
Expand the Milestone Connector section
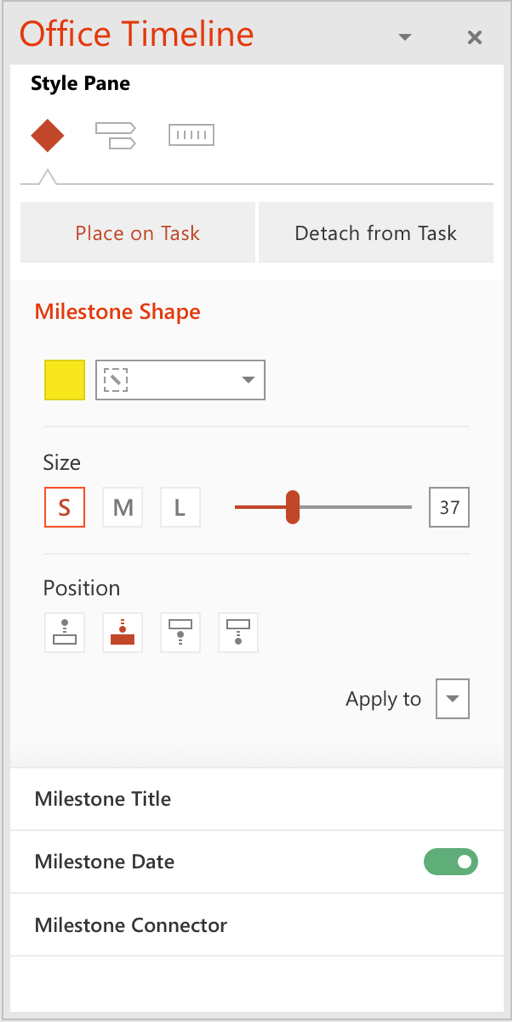(257, 925)
